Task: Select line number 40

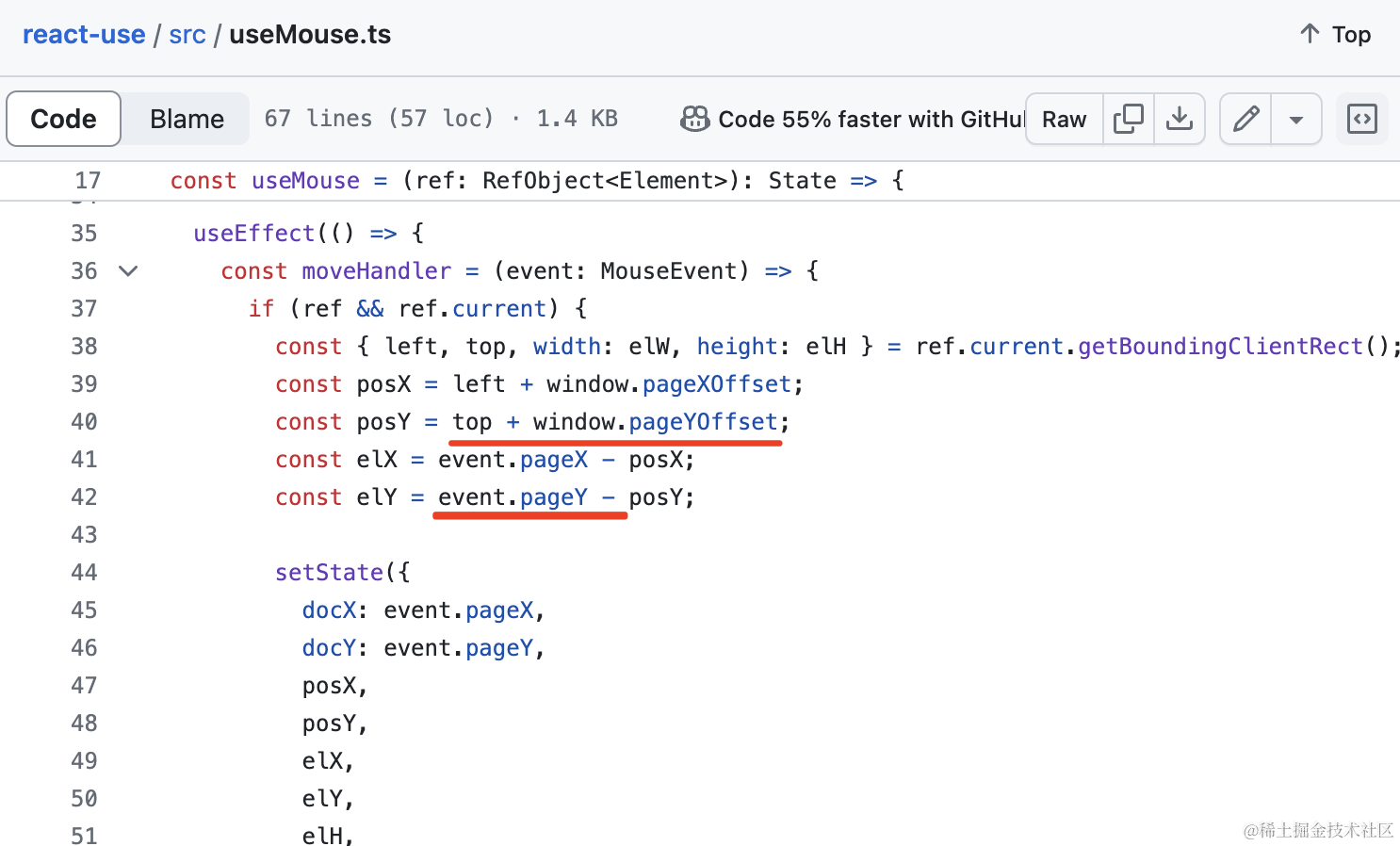Action: tap(84, 422)
